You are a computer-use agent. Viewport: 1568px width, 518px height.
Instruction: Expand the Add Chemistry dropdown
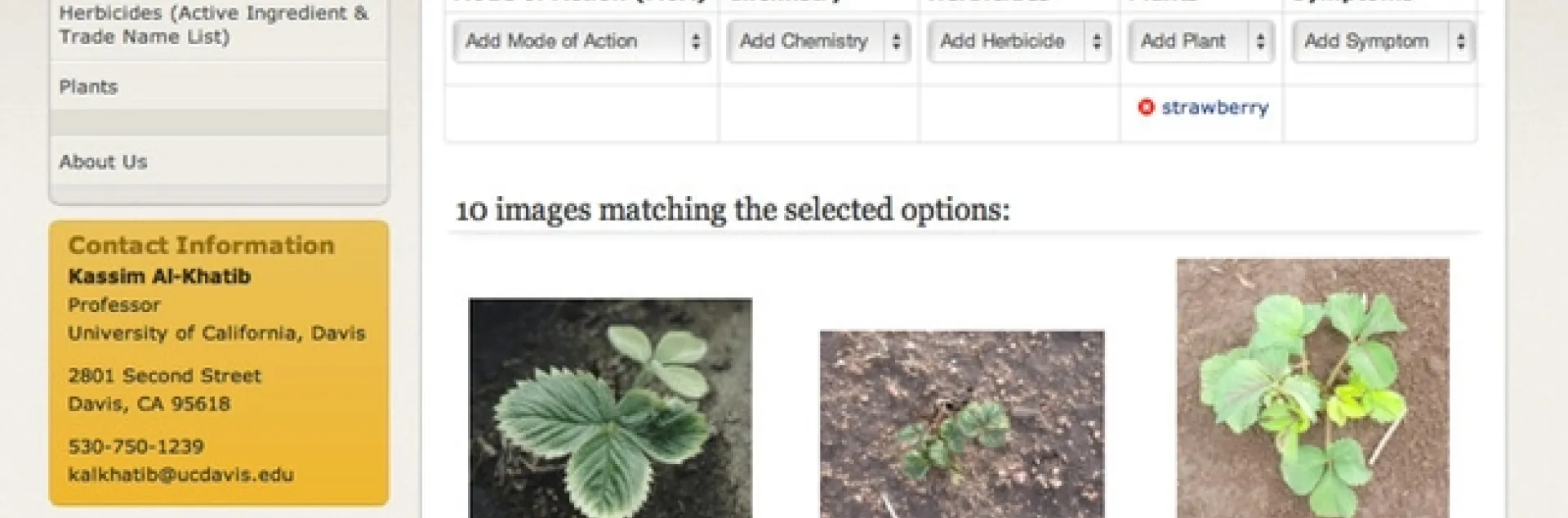click(x=817, y=41)
